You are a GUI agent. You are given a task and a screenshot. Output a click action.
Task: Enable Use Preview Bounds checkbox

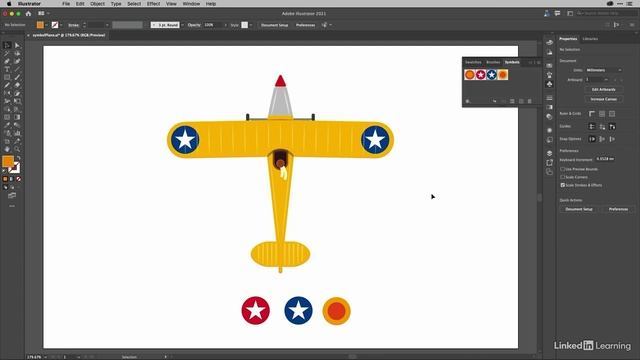tap(563, 169)
